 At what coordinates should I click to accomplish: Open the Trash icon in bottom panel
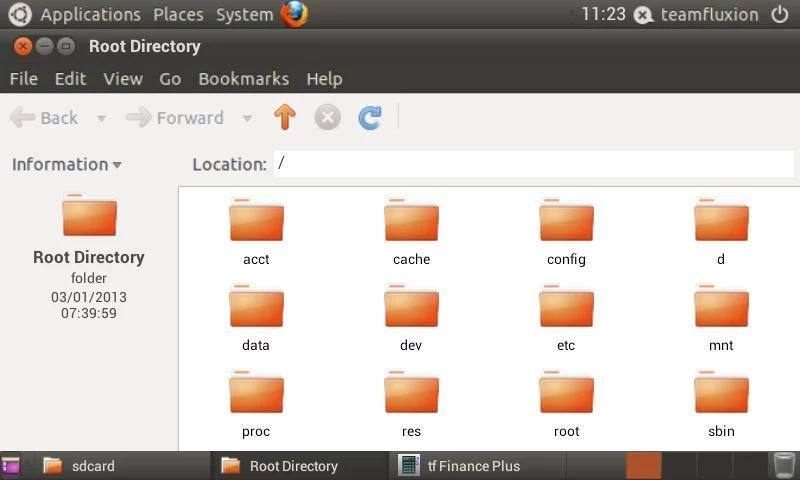(785, 465)
